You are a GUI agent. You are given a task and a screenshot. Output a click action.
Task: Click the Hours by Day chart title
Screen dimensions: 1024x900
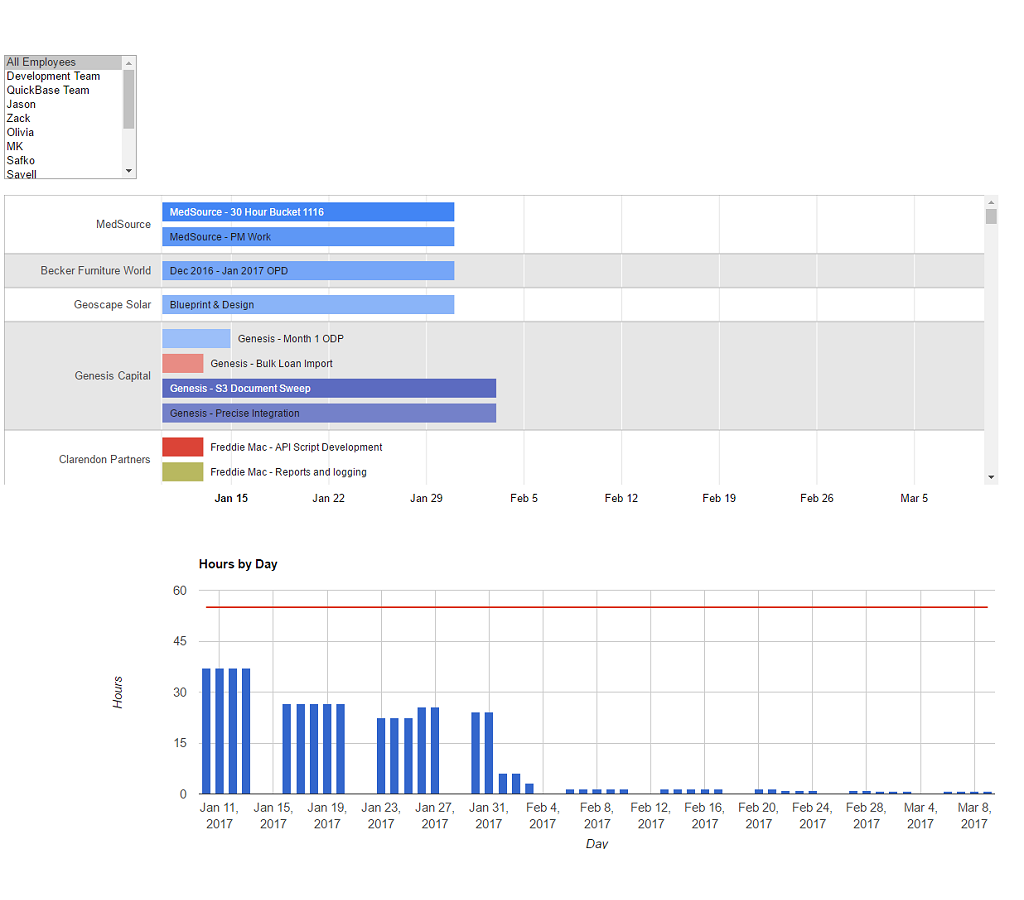point(238,564)
